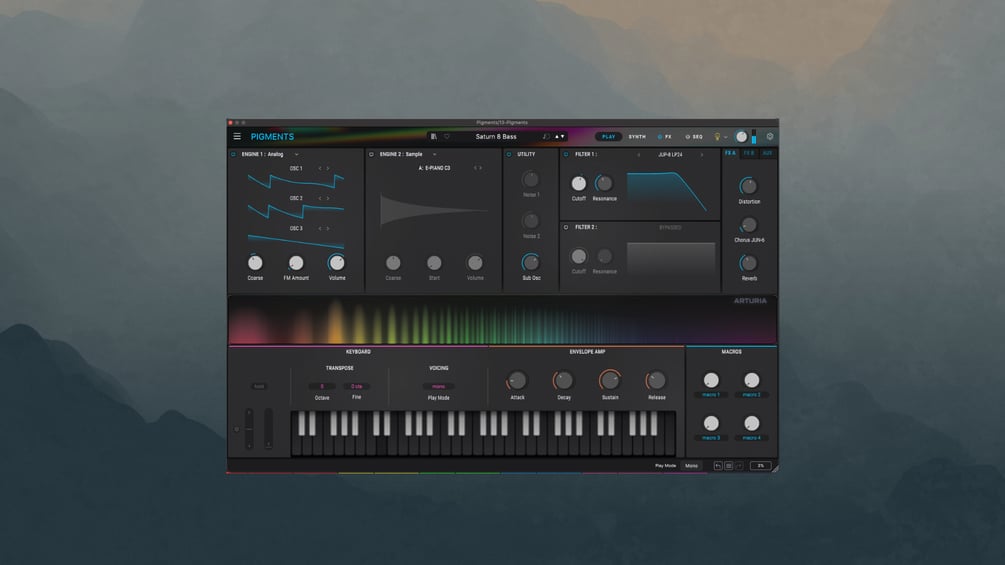Click the CPU meter percentage button

pyautogui.click(x=760, y=466)
